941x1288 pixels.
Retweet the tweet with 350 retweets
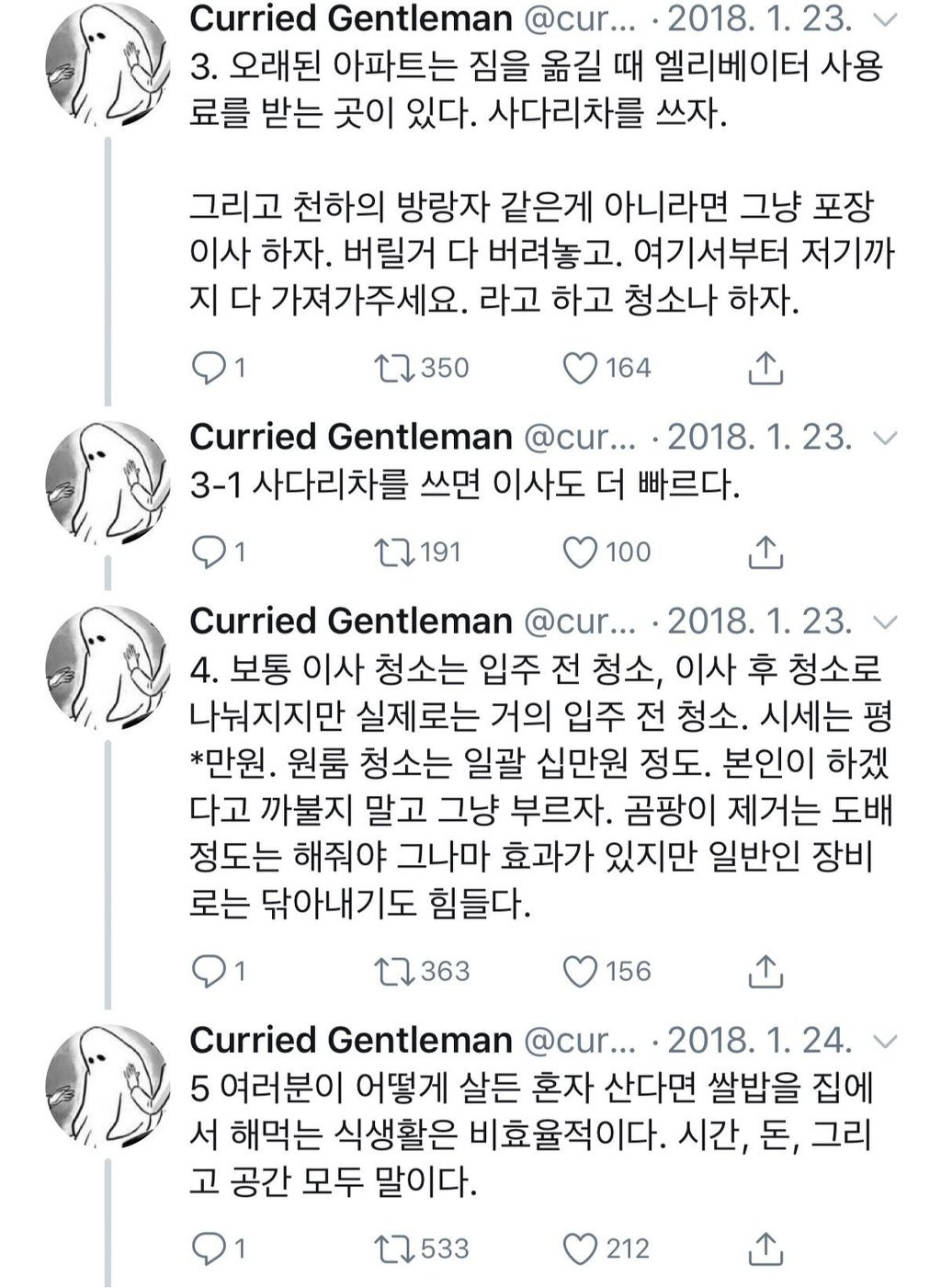pos(393,368)
